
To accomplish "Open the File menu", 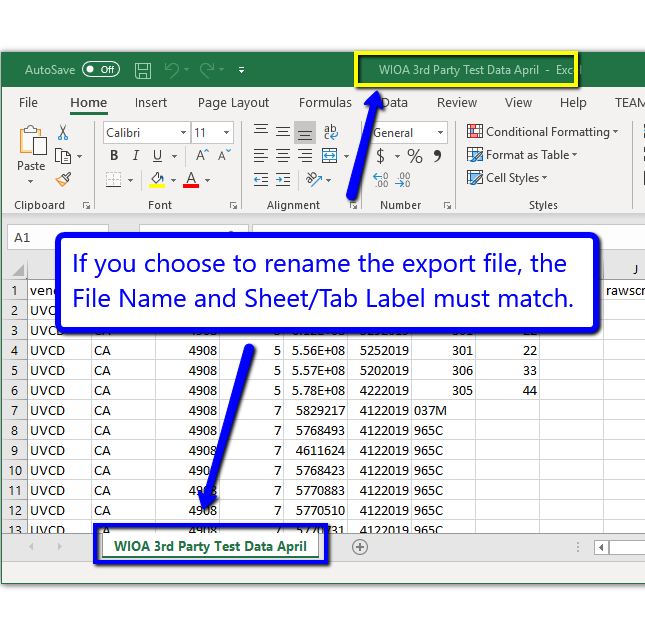I will (28, 102).
